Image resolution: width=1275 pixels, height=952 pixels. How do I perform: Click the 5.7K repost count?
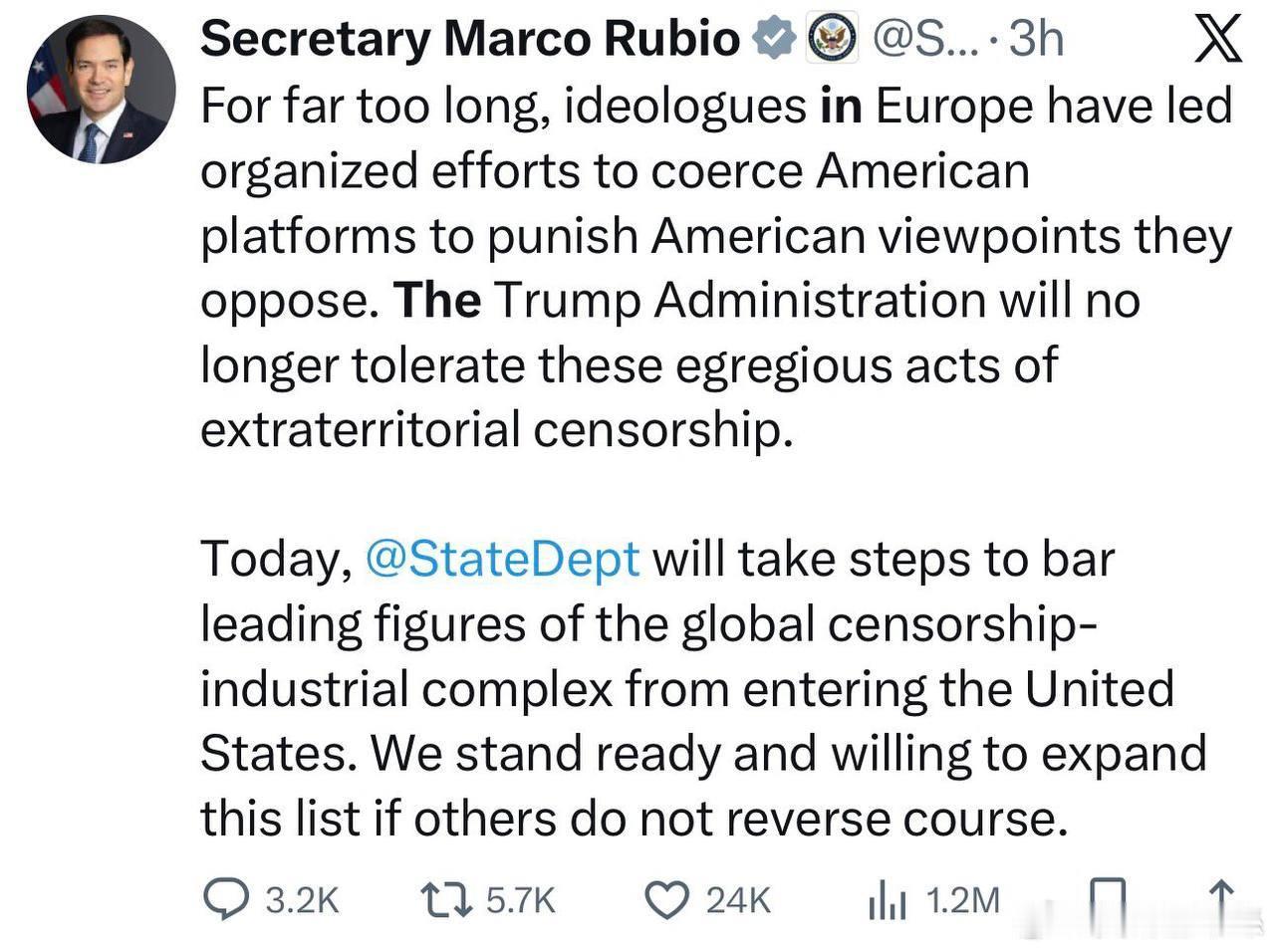click(x=521, y=899)
